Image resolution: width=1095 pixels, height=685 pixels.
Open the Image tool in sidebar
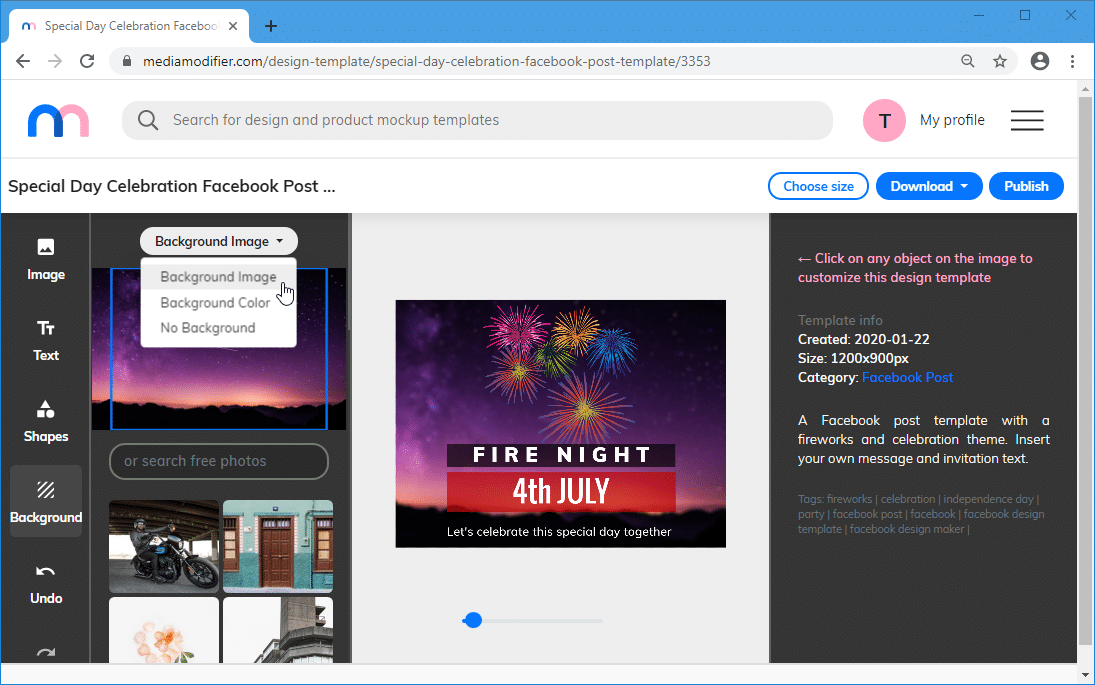(46, 259)
